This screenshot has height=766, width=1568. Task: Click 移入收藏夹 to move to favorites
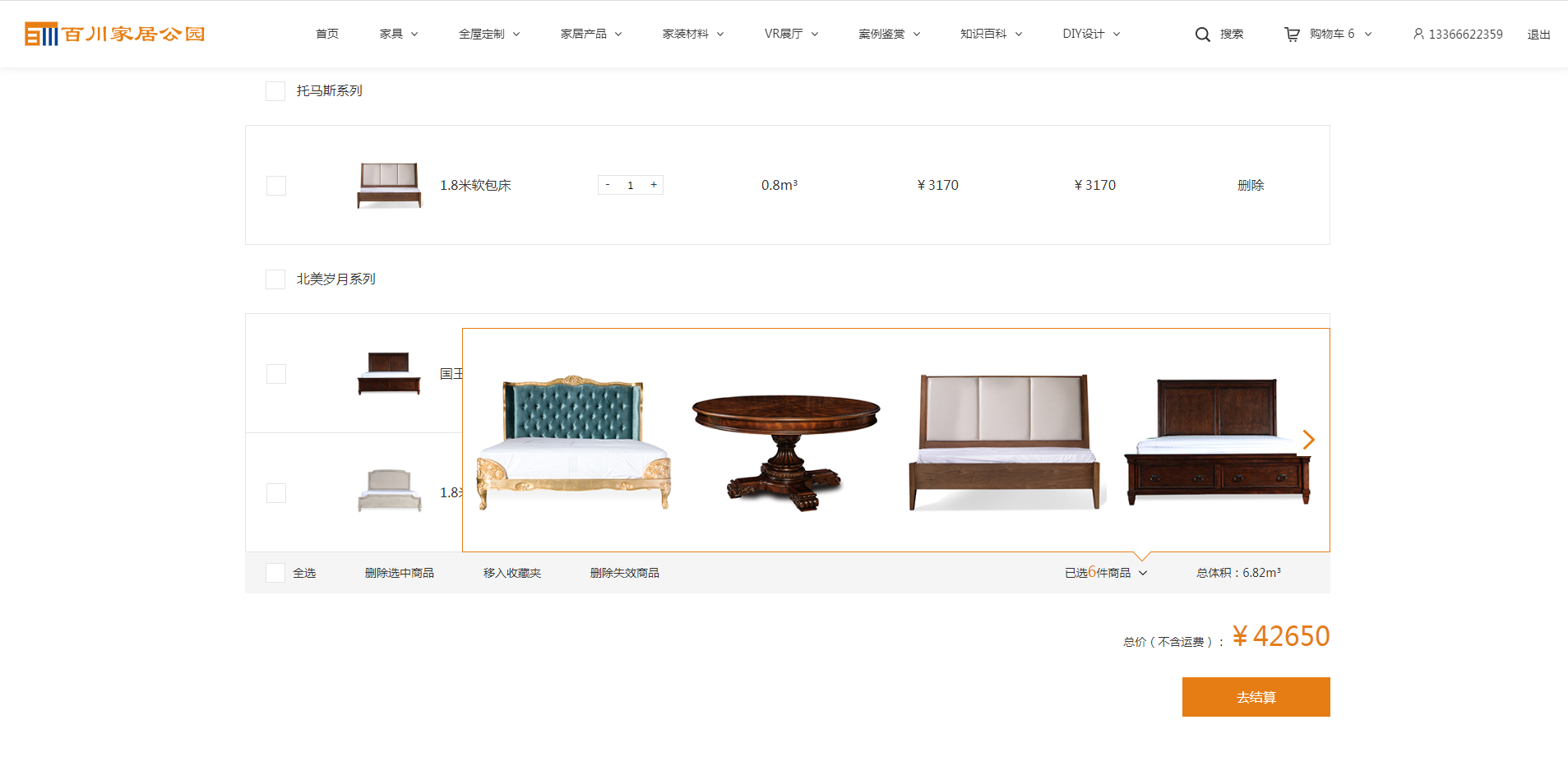pos(511,573)
